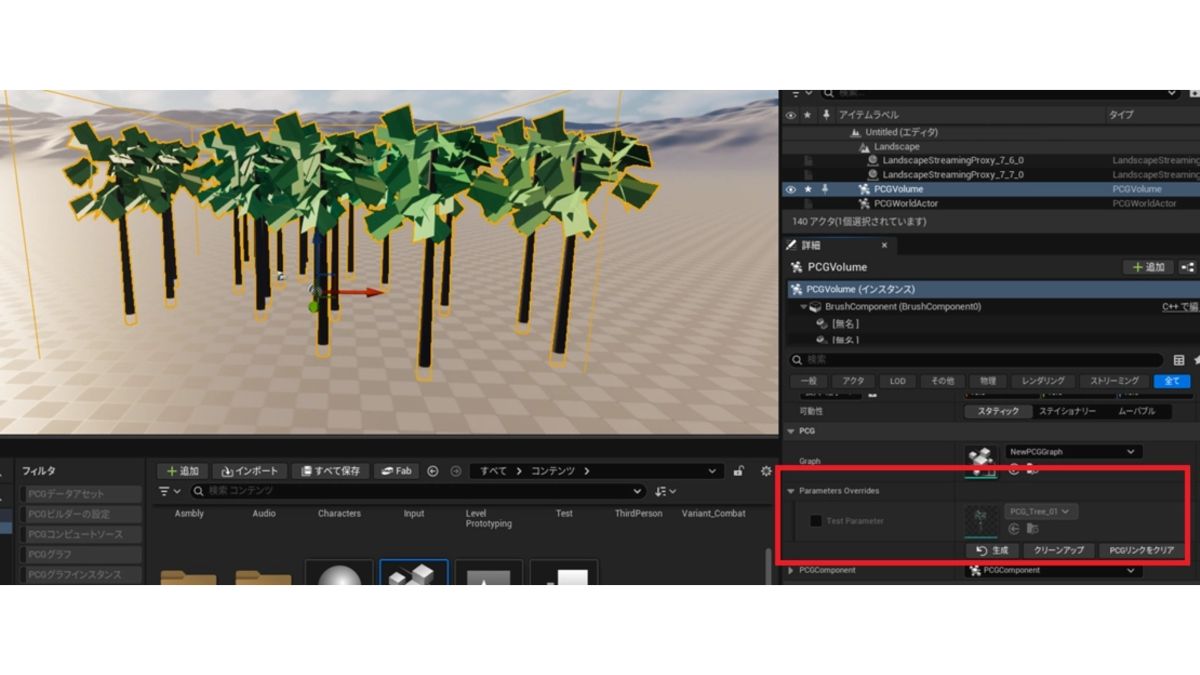
Task: Select Untitled (エディタ) in the outliner
Action: coord(901,132)
